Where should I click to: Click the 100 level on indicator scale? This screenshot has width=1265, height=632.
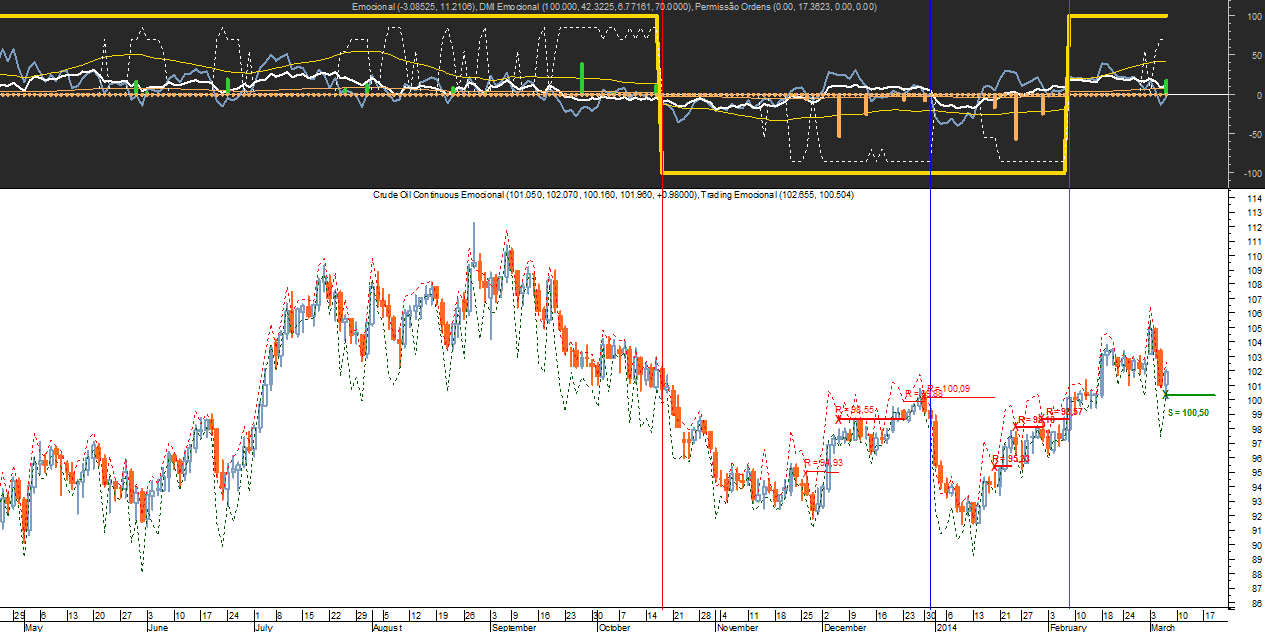point(1253,16)
